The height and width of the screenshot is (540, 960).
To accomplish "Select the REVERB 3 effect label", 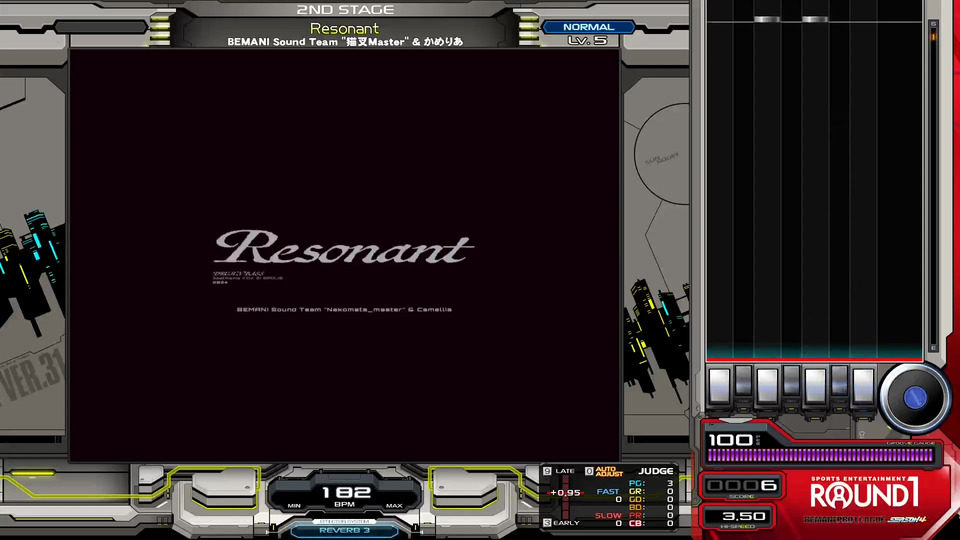I will tap(345, 530).
